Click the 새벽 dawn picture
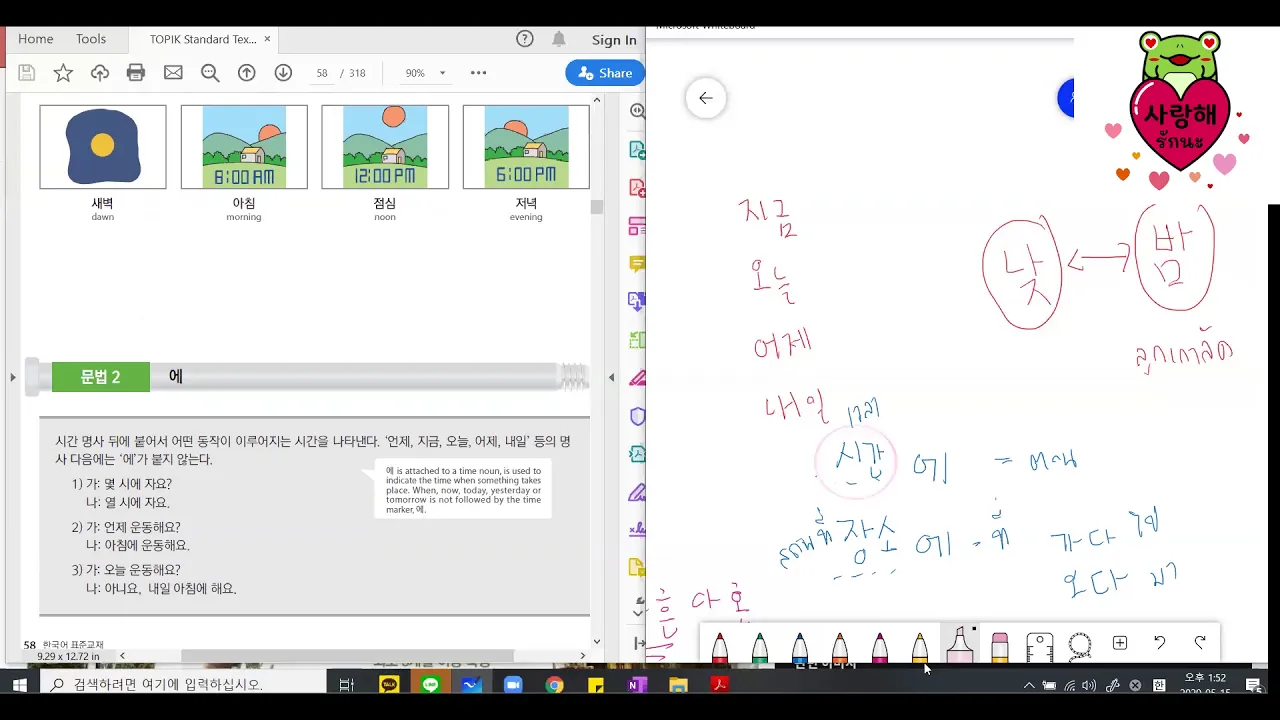 pyautogui.click(x=103, y=147)
